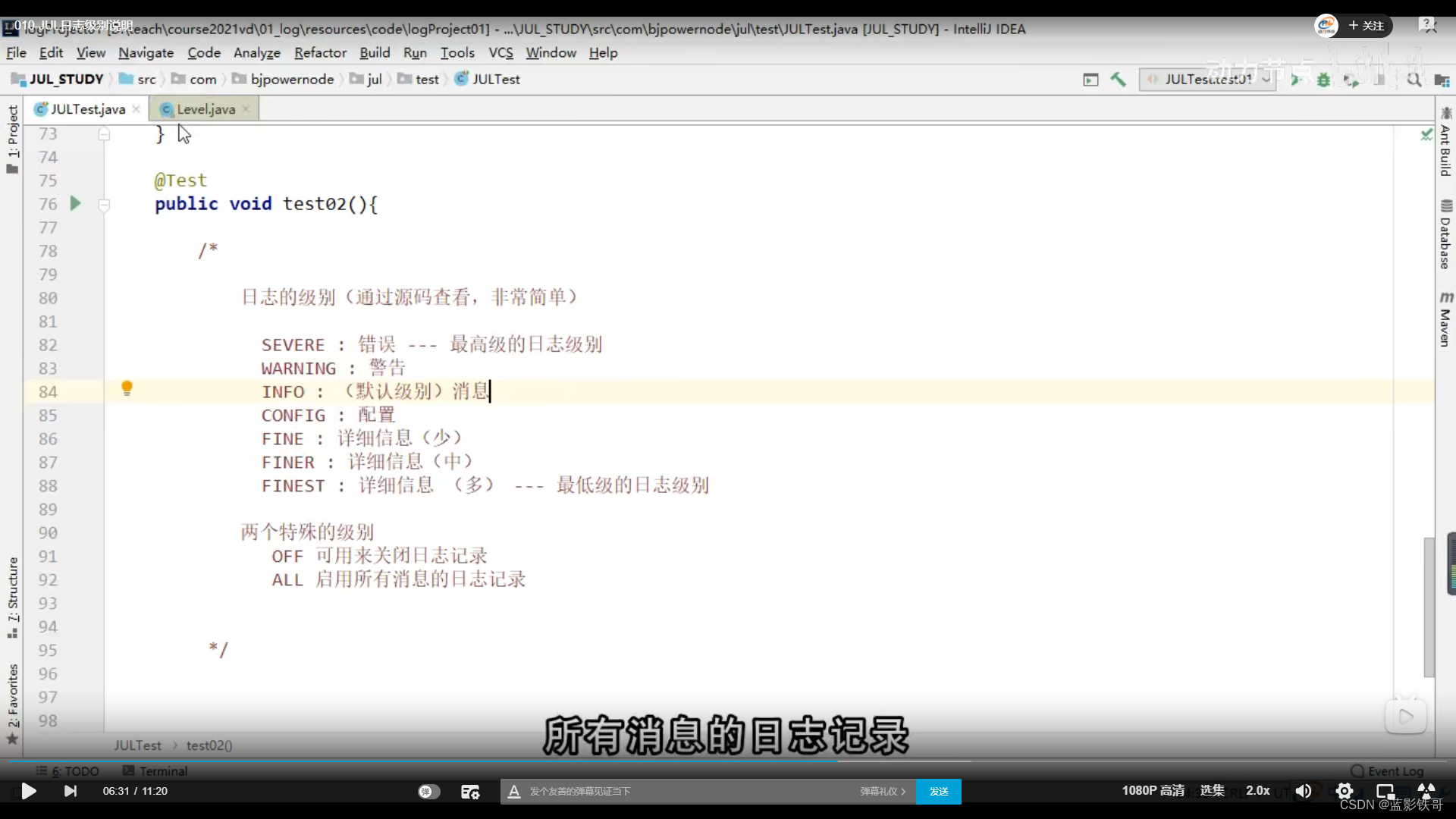Screen dimensions: 1456x819
Task: Open the Event Log
Action: point(1387,770)
